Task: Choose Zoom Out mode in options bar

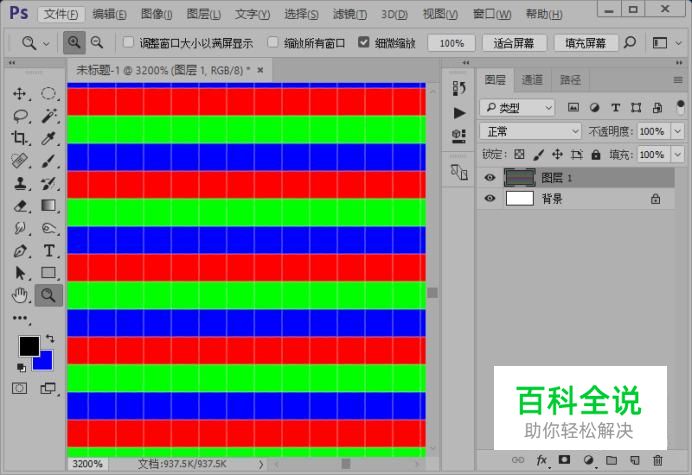Action: click(x=97, y=43)
